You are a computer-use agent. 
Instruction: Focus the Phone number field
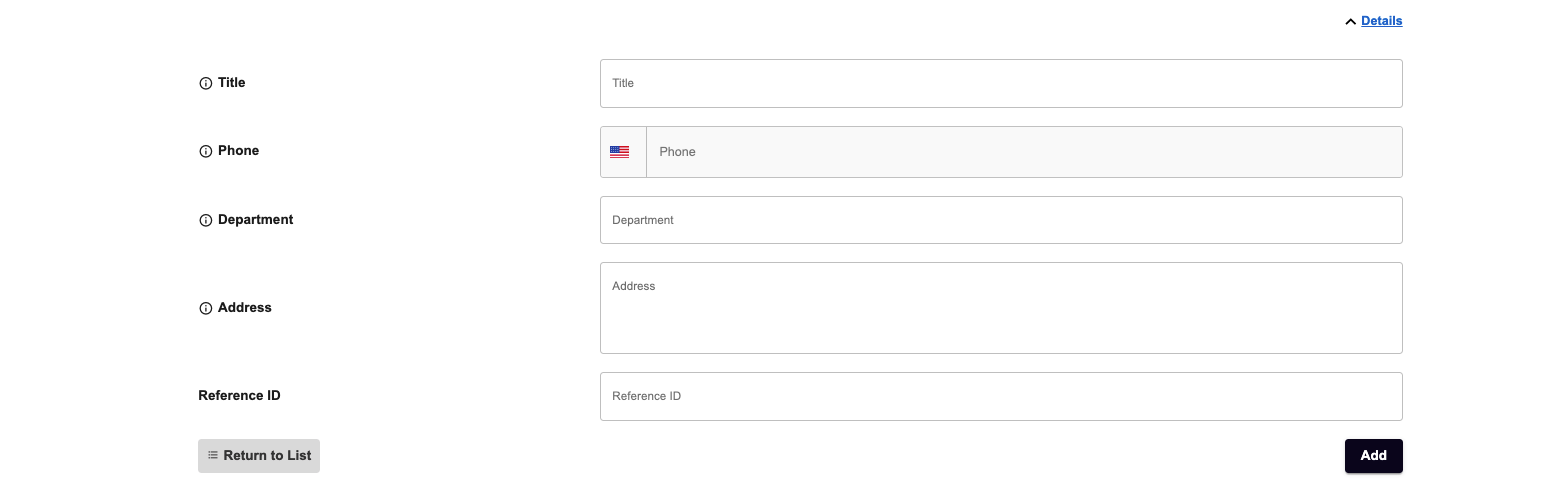point(1024,152)
